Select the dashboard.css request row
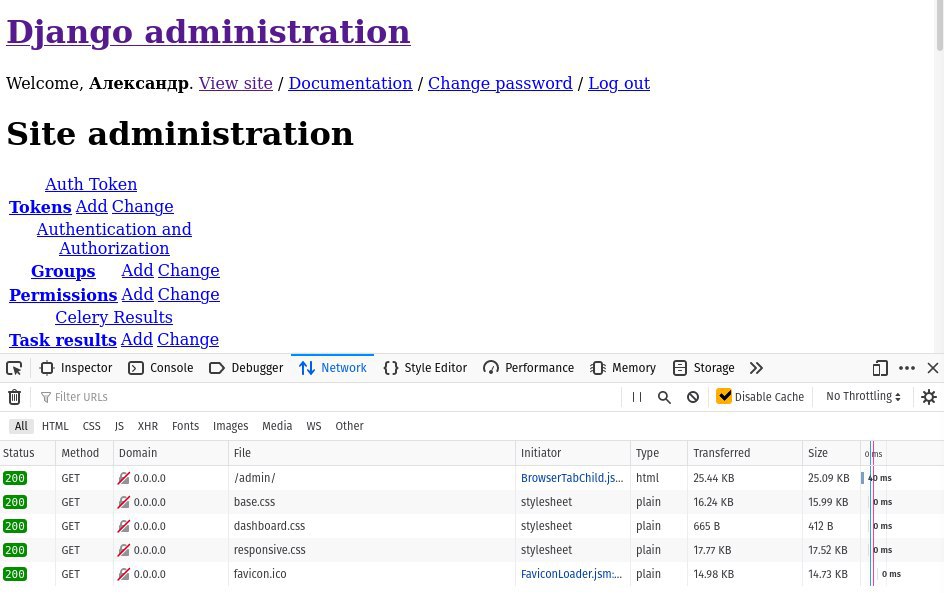The image size is (944, 593). pos(472,526)
